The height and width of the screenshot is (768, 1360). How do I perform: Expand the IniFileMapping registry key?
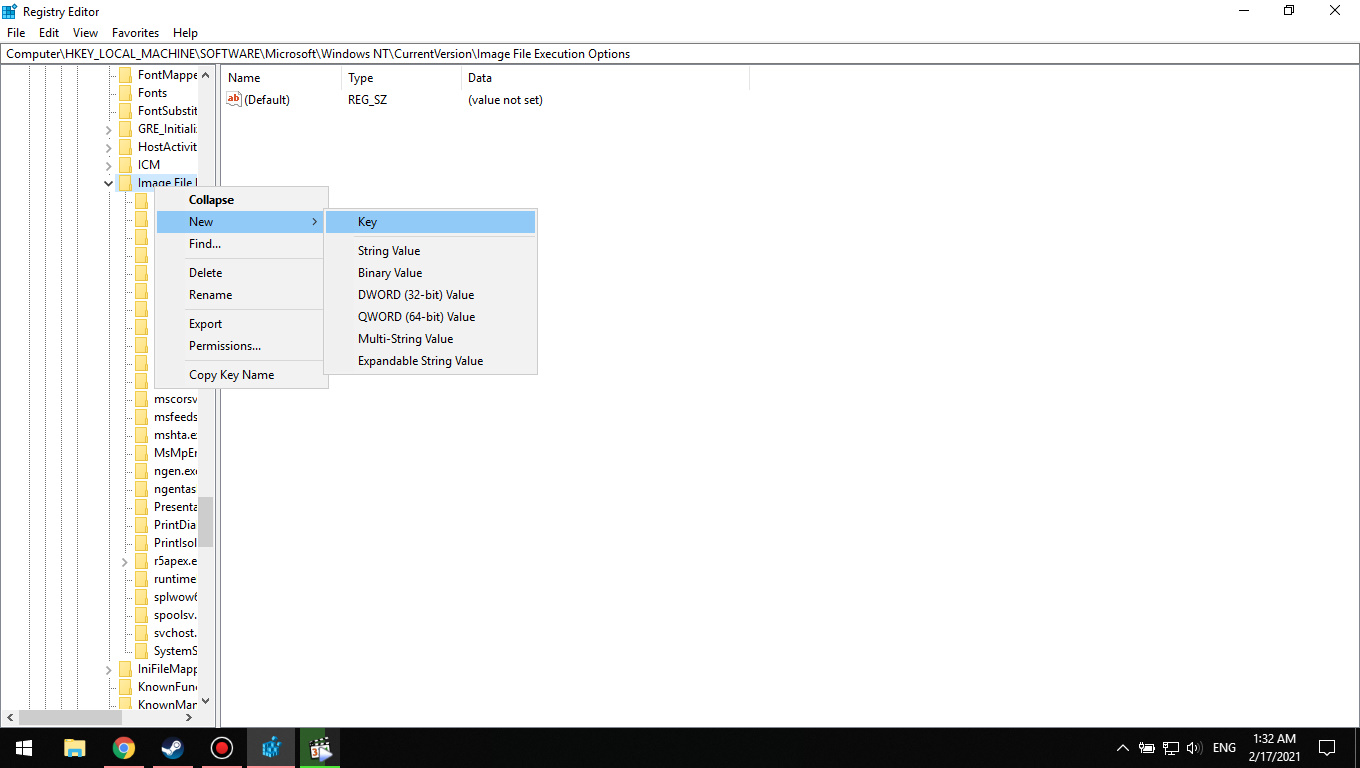point(108,669)
